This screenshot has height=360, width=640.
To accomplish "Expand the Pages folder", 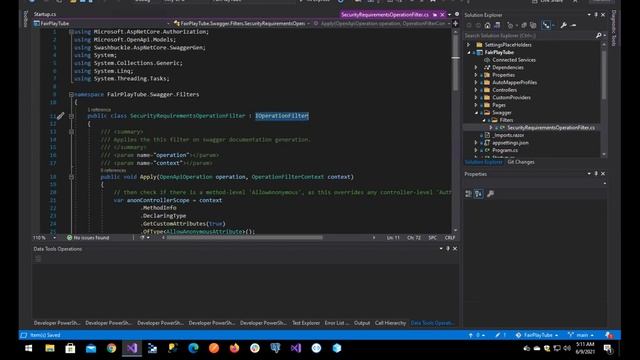I will pyautogui.click(x=476, y=105).
